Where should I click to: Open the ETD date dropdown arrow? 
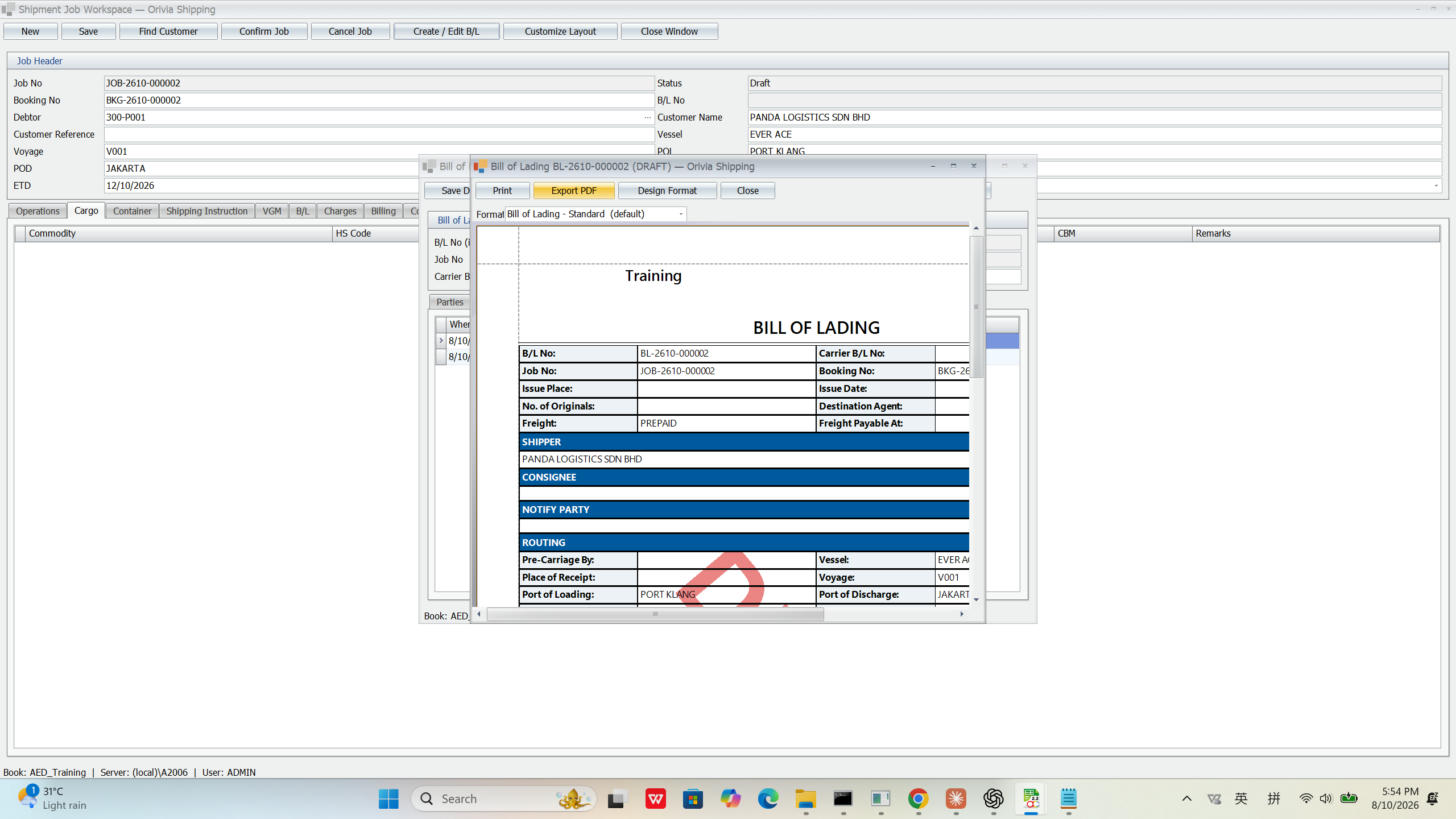coord(1436,185)
